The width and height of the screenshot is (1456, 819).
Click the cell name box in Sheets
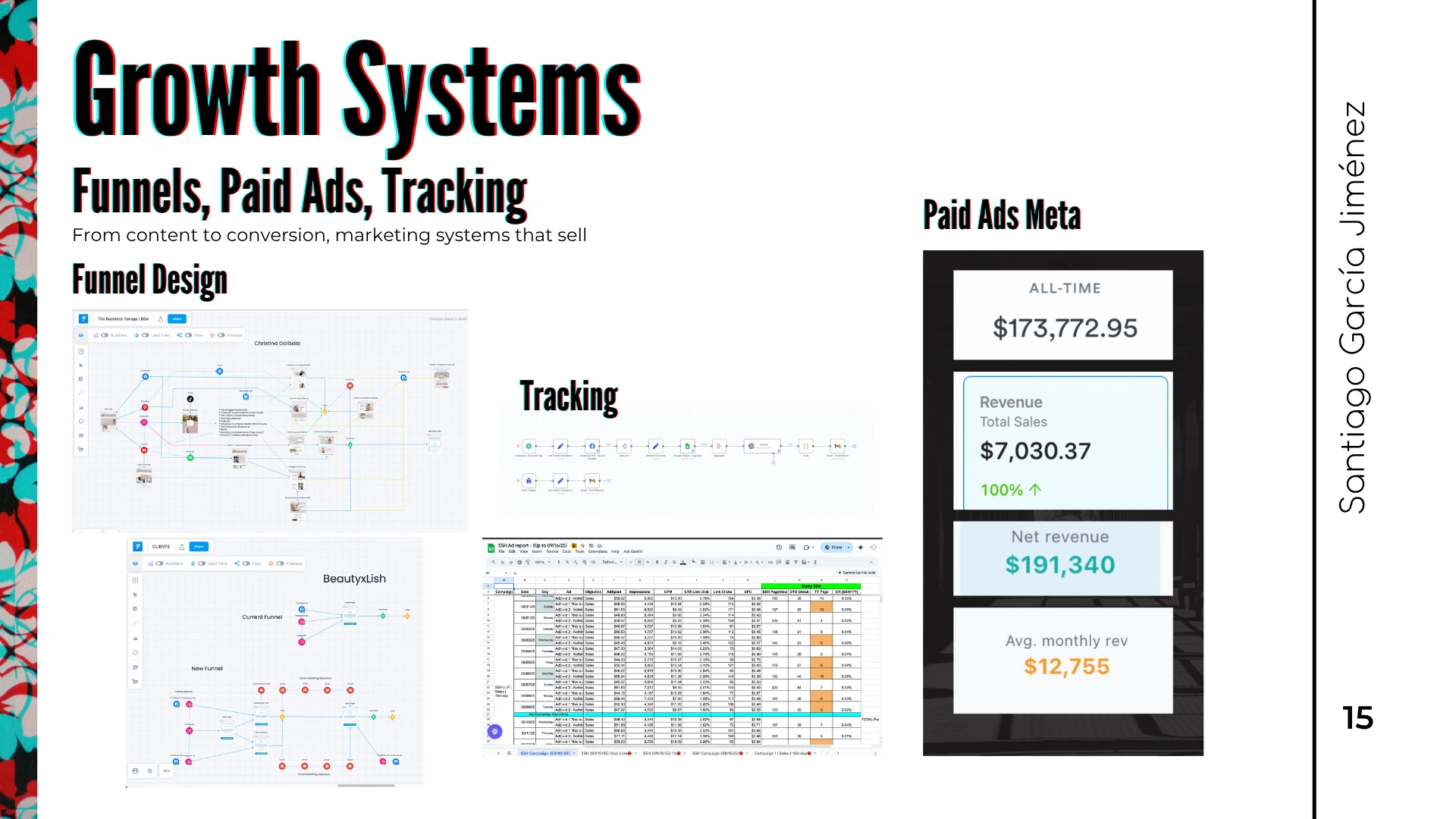tap(491, 573)
